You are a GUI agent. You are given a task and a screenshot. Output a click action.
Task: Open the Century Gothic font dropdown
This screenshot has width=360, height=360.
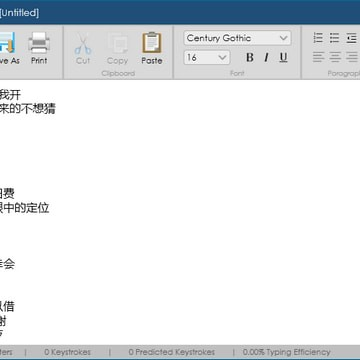tap(237, 38)
